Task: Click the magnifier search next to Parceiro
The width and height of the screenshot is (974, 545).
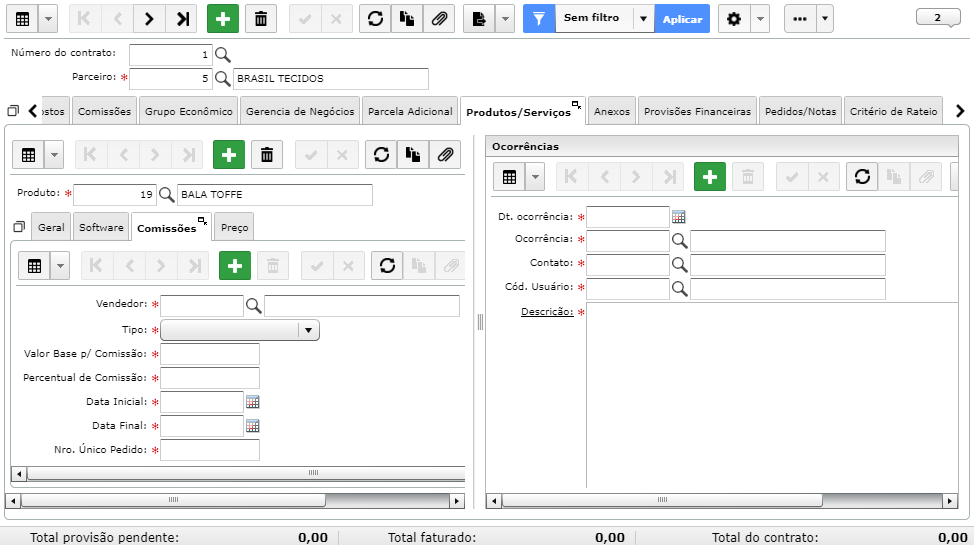Action: pos(222,79)
